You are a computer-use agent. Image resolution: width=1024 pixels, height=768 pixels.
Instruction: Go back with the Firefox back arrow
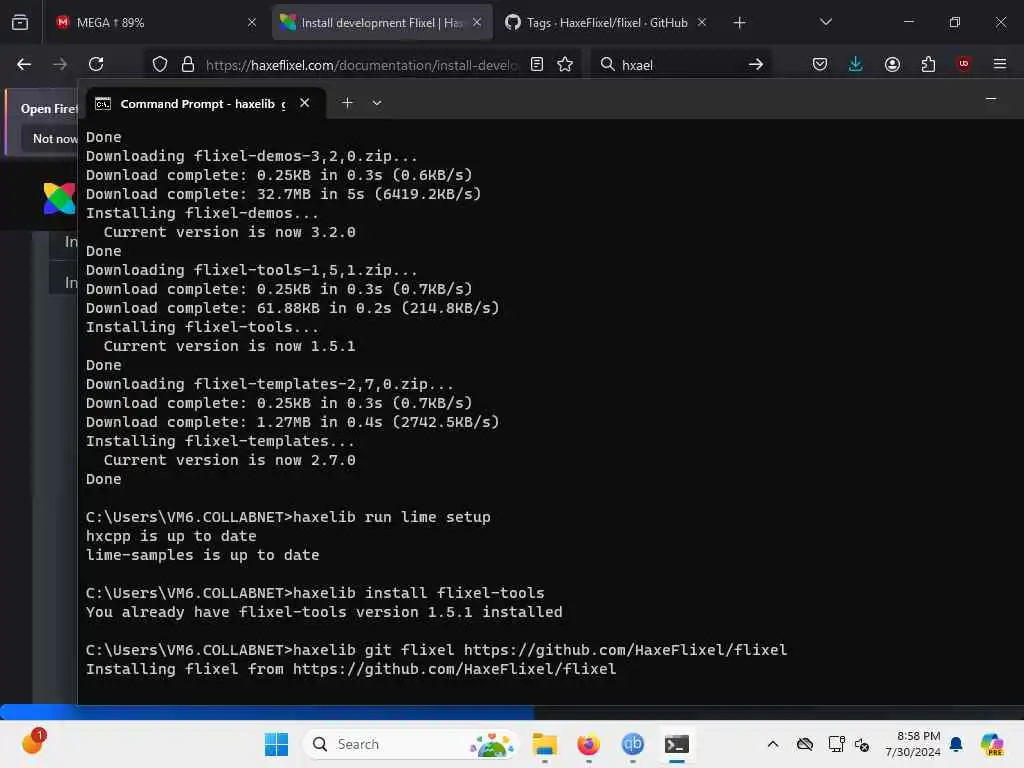(24, 64)
